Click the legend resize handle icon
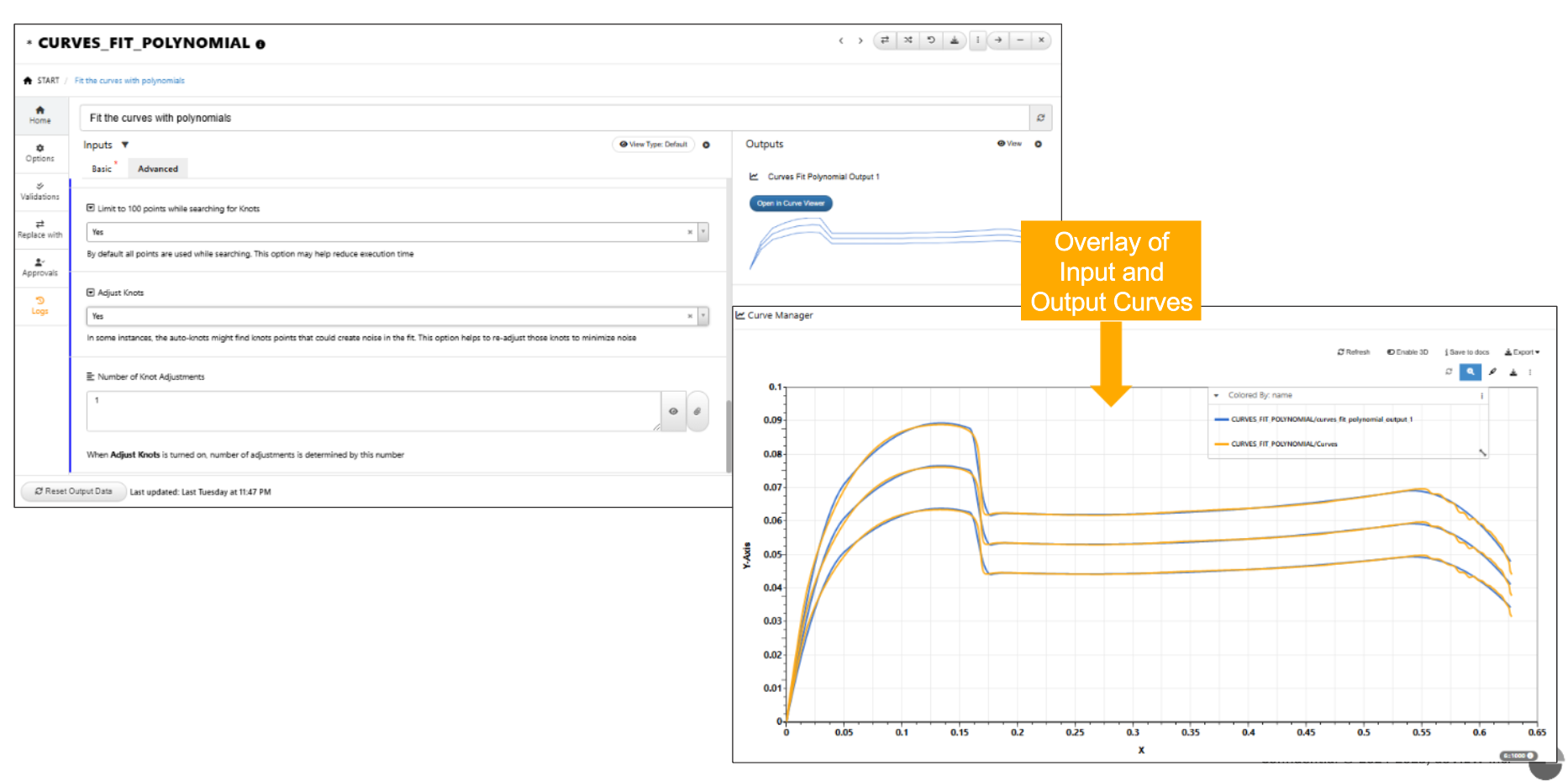This screenshot has width=1568, height=781. [x=1482, y=452]
